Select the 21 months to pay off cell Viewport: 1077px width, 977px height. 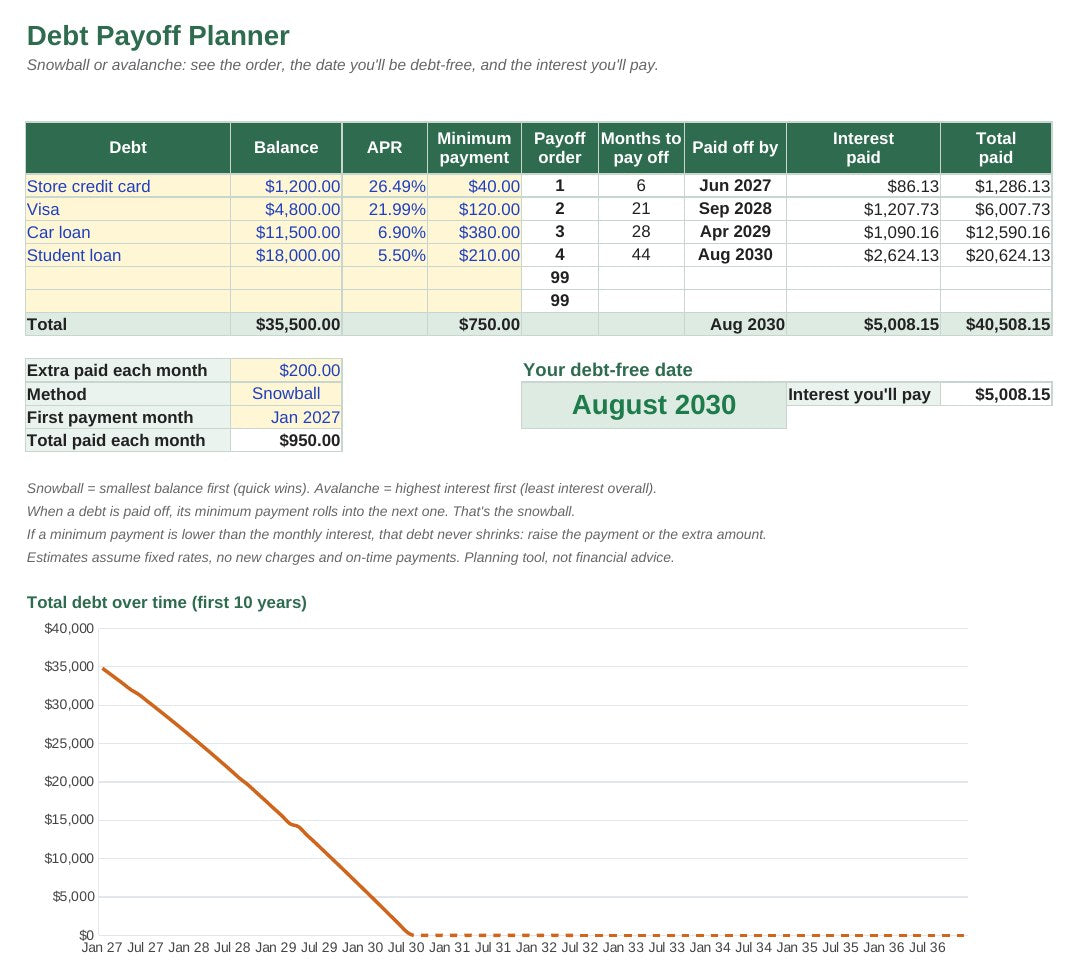641,209
